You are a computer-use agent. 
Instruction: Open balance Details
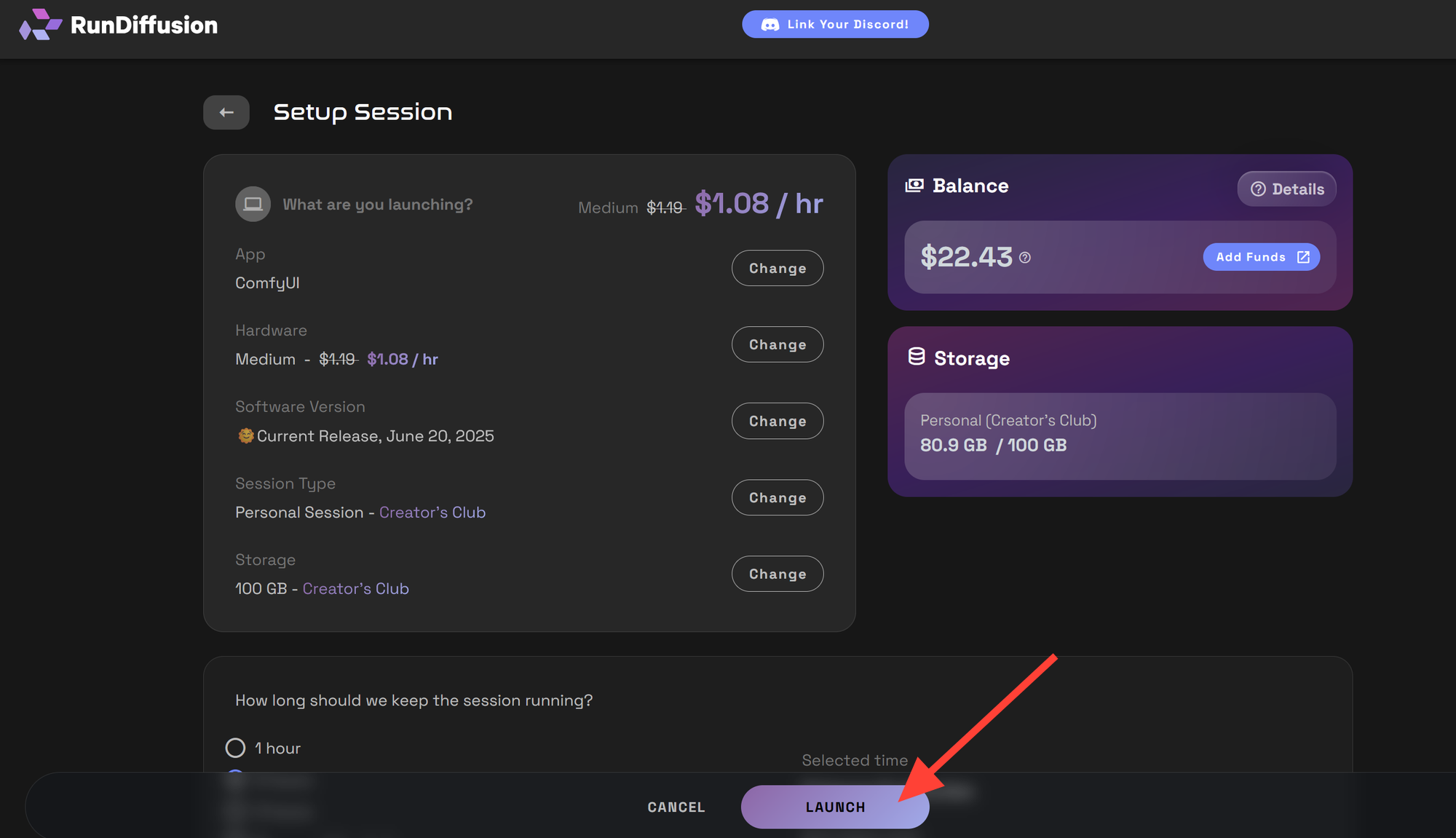pyautogui.click(x=1286, y=189)
